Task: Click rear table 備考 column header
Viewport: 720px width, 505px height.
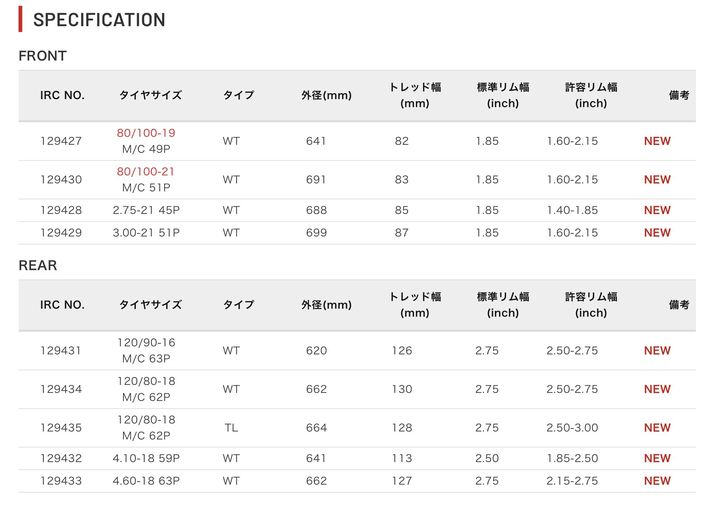Action: click(679, 305)
